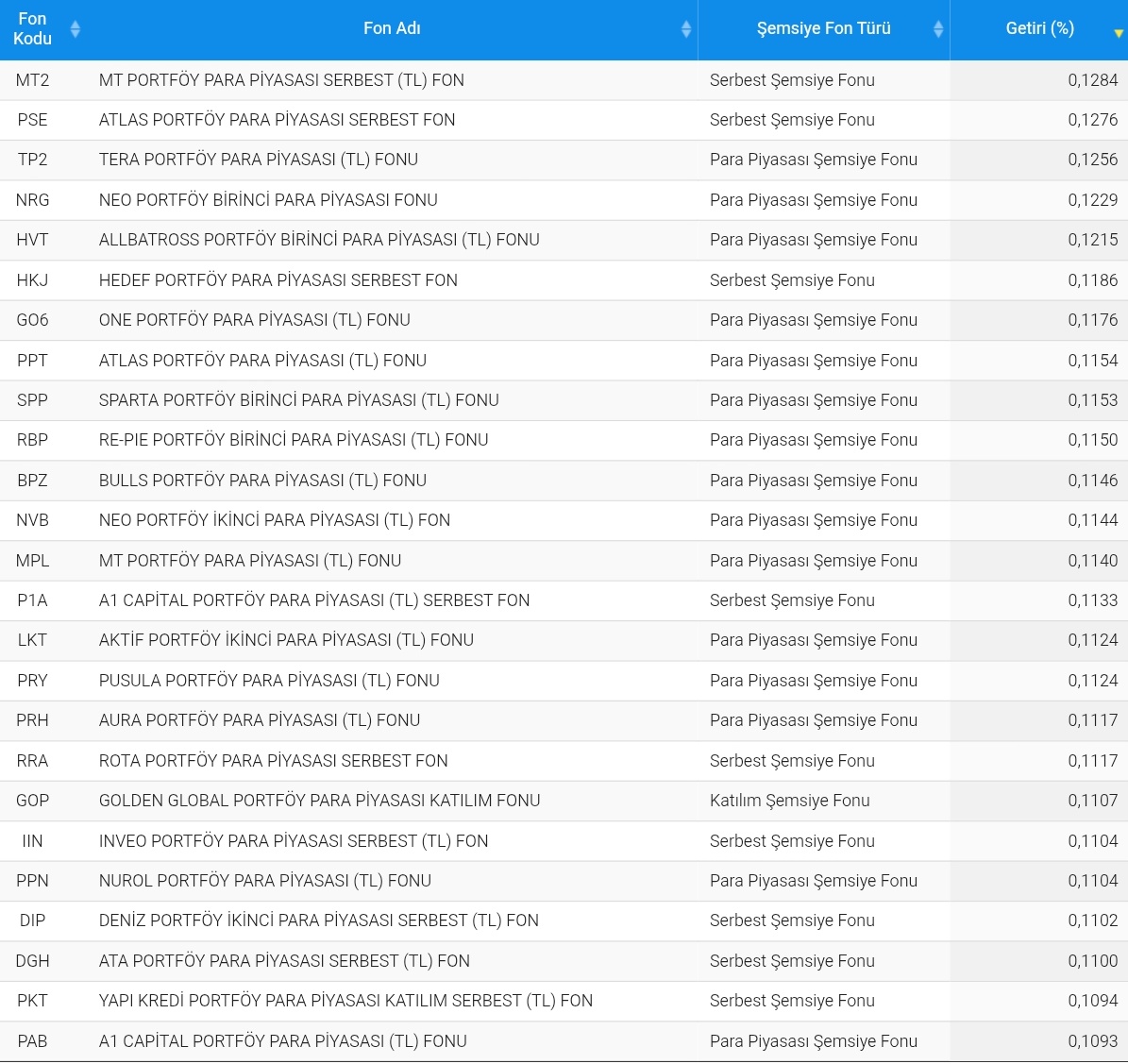This screenshot has height=1064, width=1128.
Task: Open DENİZ PORTFÖY İKİNCİ SERBEST (TL) FON
Action: (319, 920)
